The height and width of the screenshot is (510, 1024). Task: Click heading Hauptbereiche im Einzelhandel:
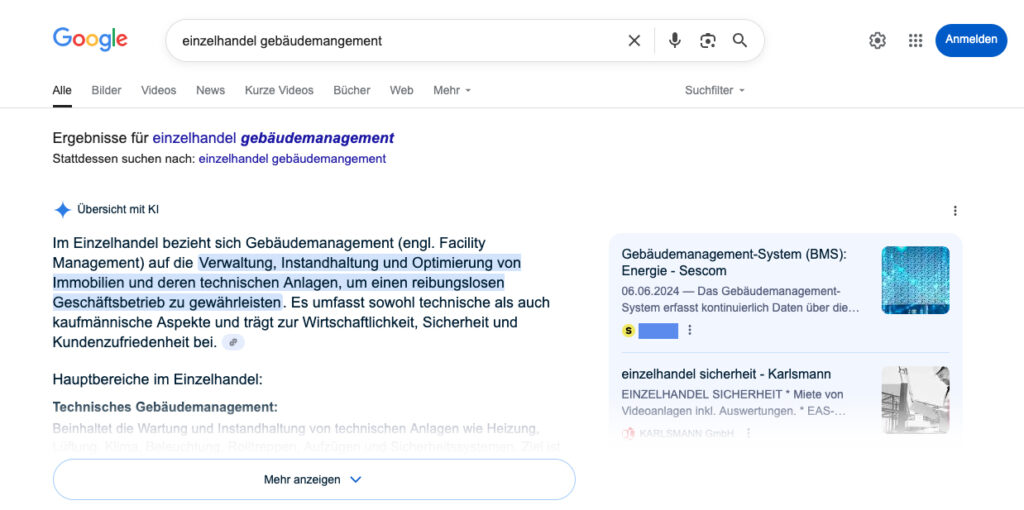157,379
